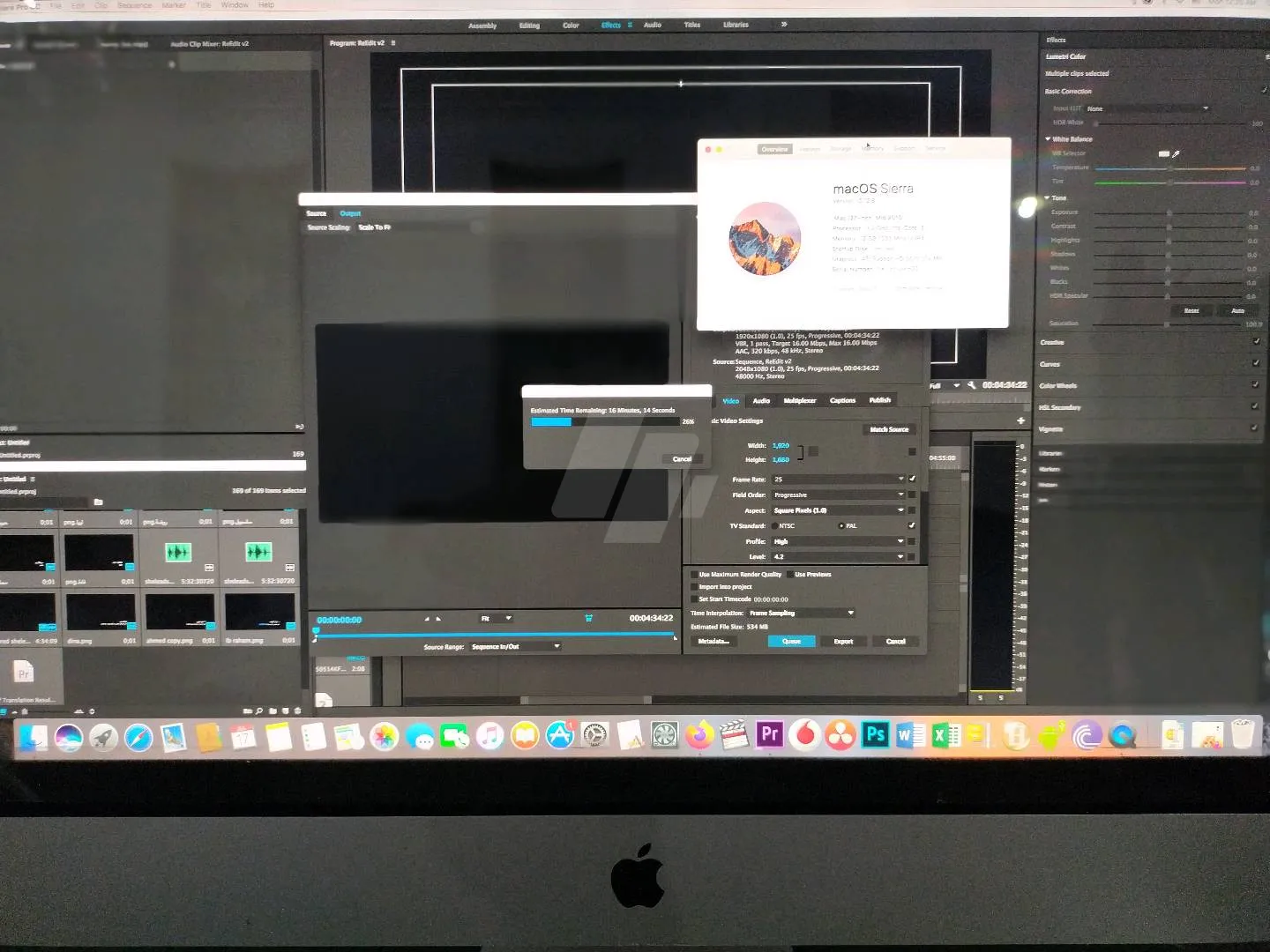Toggle TV Standard match source checkbox

(912, 525)
